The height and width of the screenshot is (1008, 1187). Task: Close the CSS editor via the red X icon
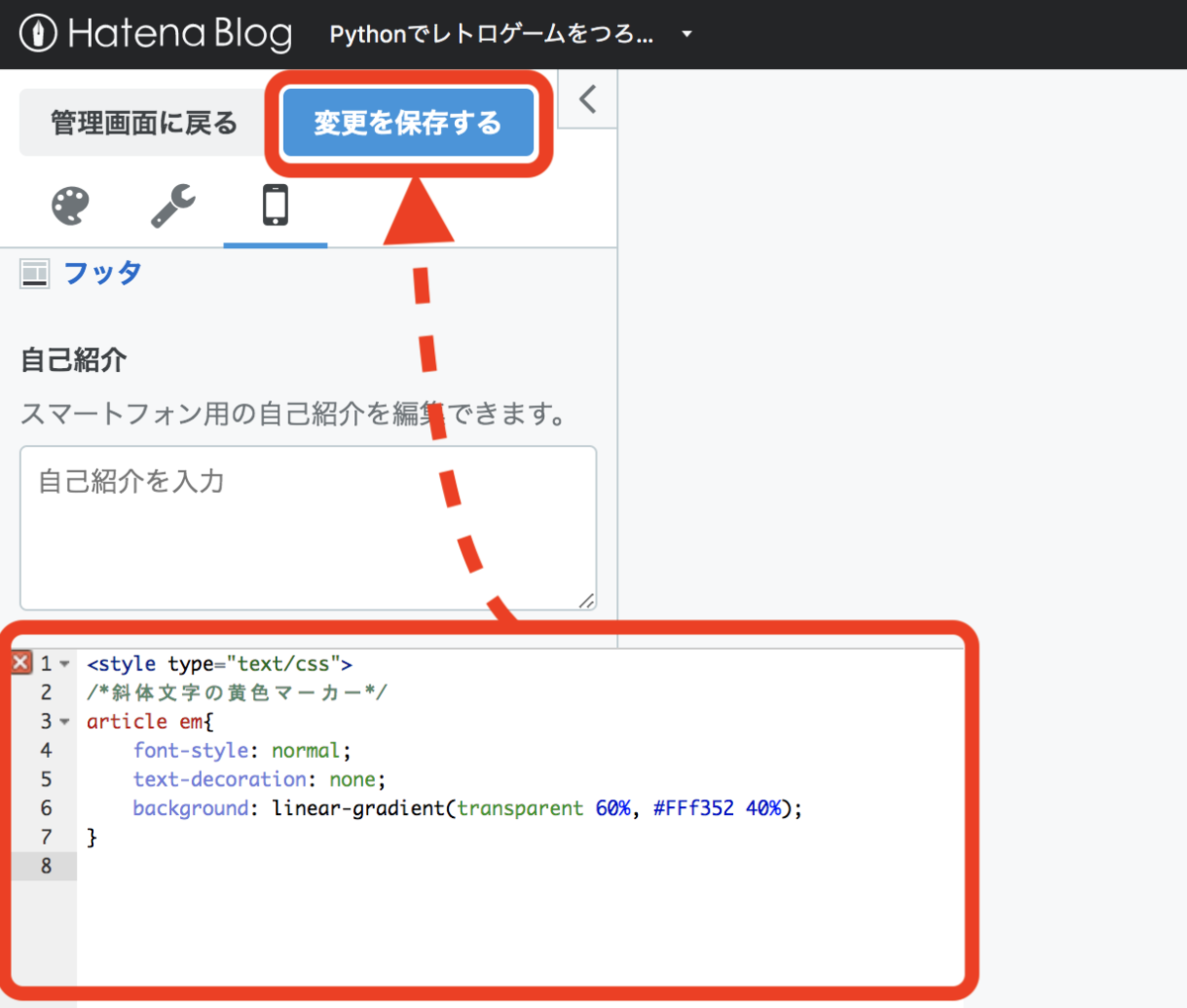point(20,663)
